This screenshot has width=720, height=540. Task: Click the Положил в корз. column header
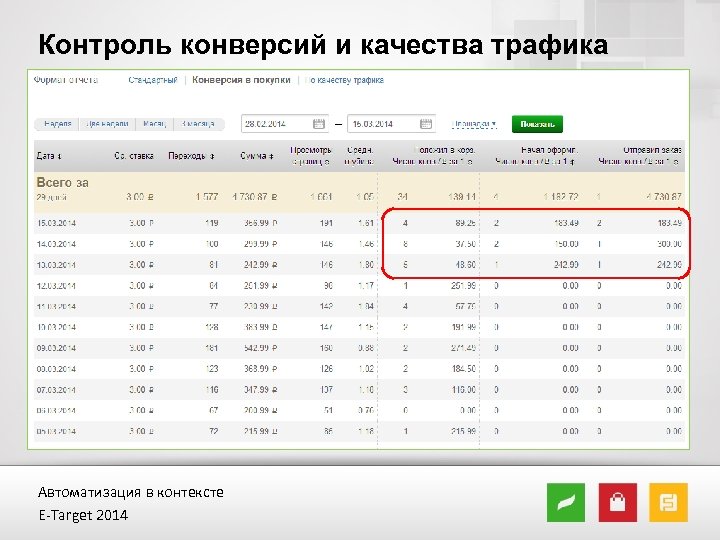[434, 156]
